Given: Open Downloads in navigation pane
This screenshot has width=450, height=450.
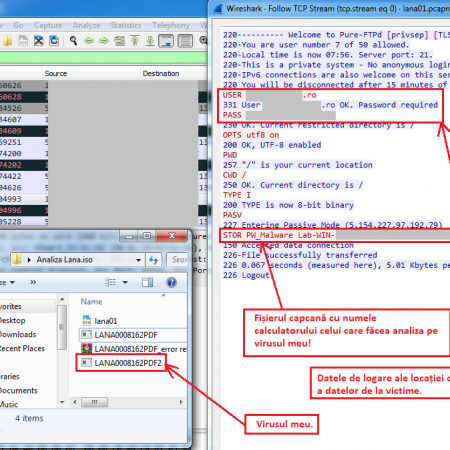Looking at the screenshot, I should [x=18, y=334].
